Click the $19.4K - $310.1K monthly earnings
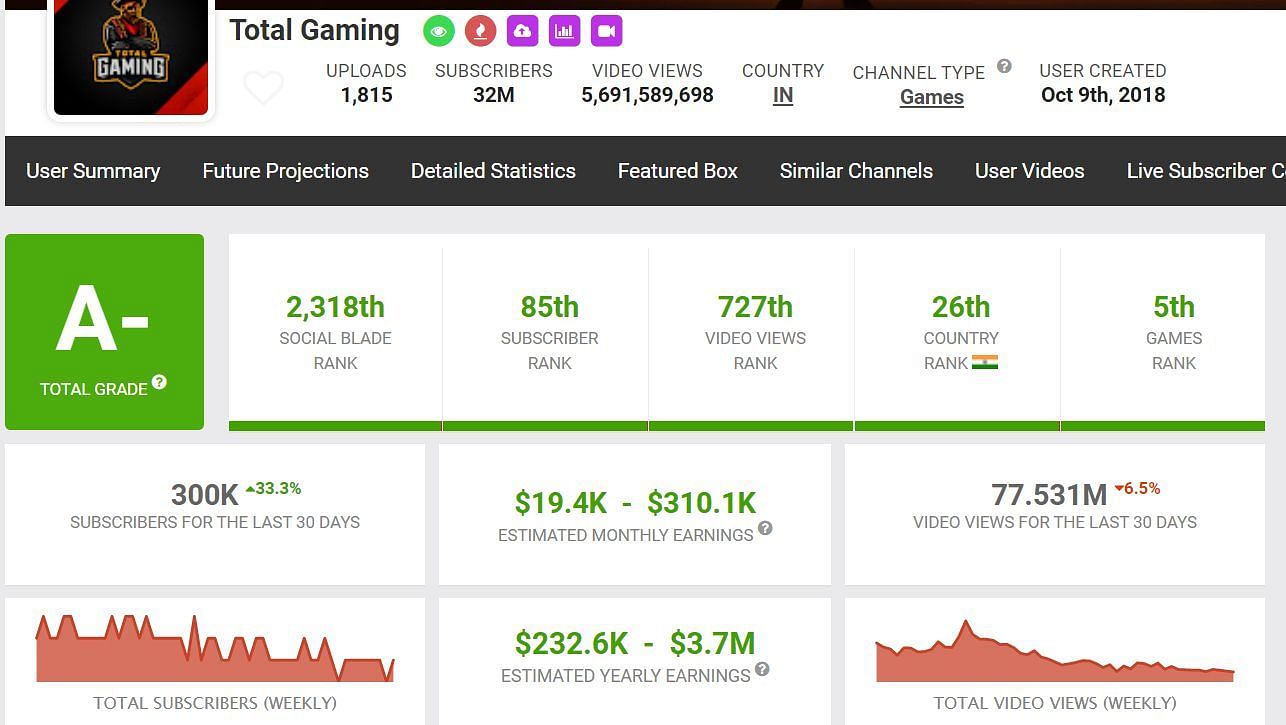Image resolution: width=1286 pixels, height=725 pixels. click(635, 502)
